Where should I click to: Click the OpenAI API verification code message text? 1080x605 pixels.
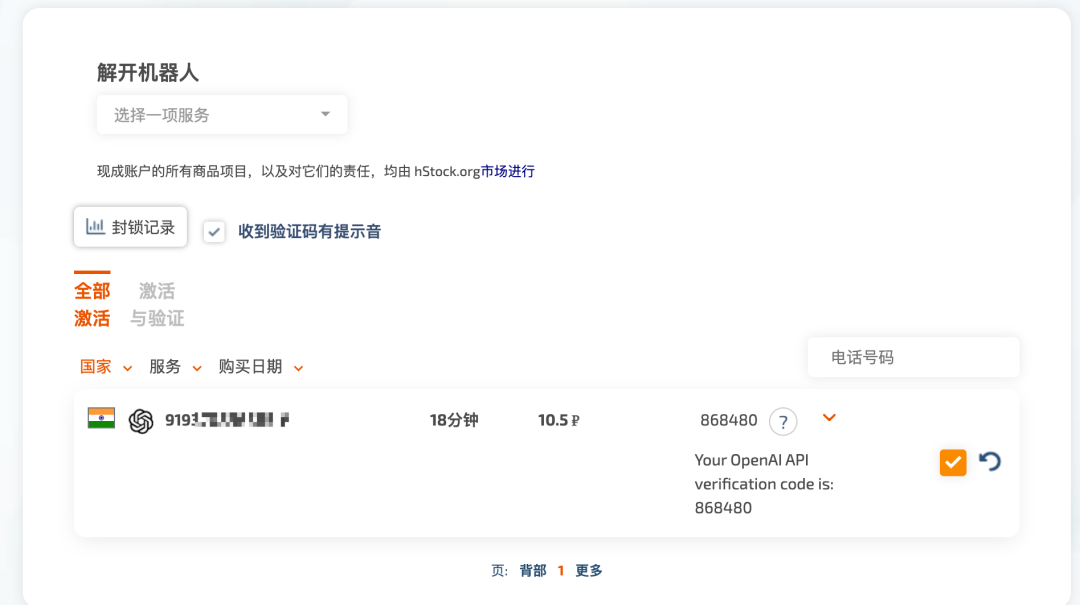coord(764,484)
